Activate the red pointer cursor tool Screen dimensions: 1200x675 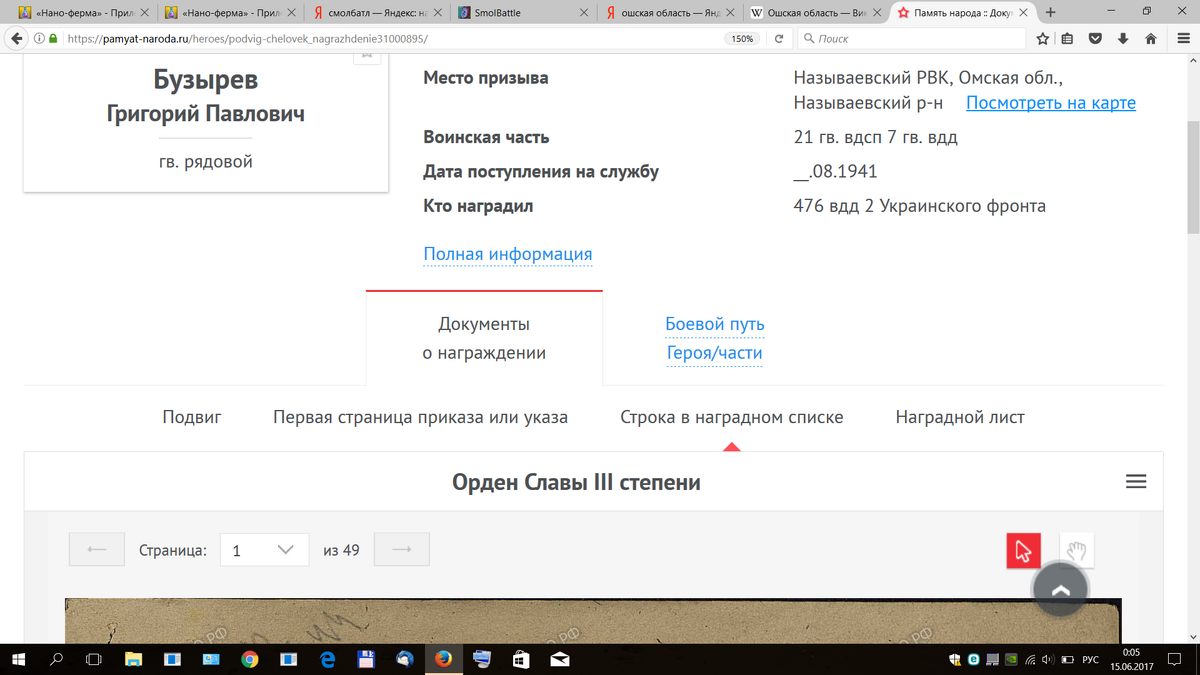tap(1023, 550)
